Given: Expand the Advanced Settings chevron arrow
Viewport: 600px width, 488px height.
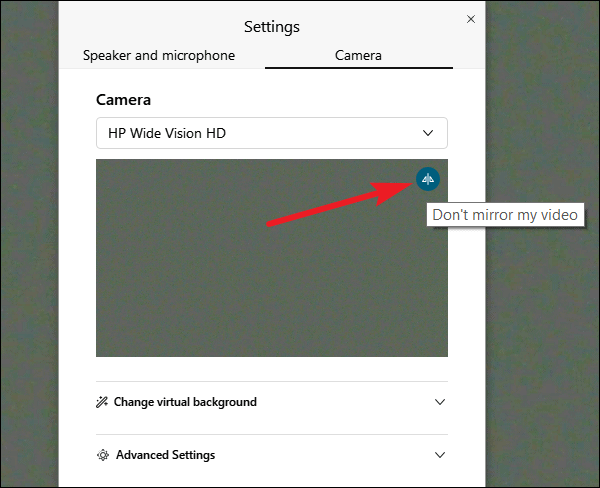Looking at the screenshot, I should (x=440, y=455).
